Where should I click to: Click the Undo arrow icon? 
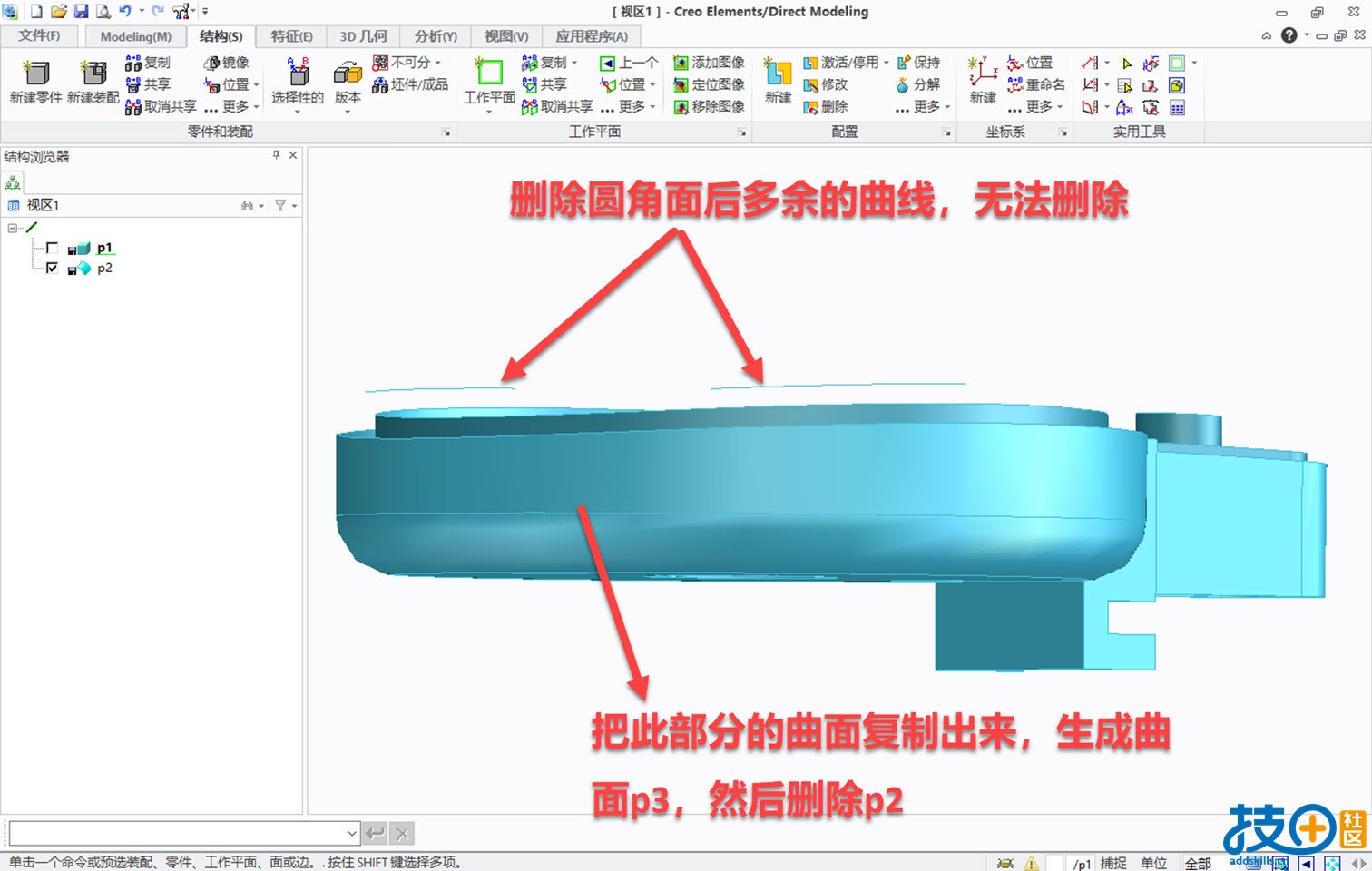pos(125,11)
